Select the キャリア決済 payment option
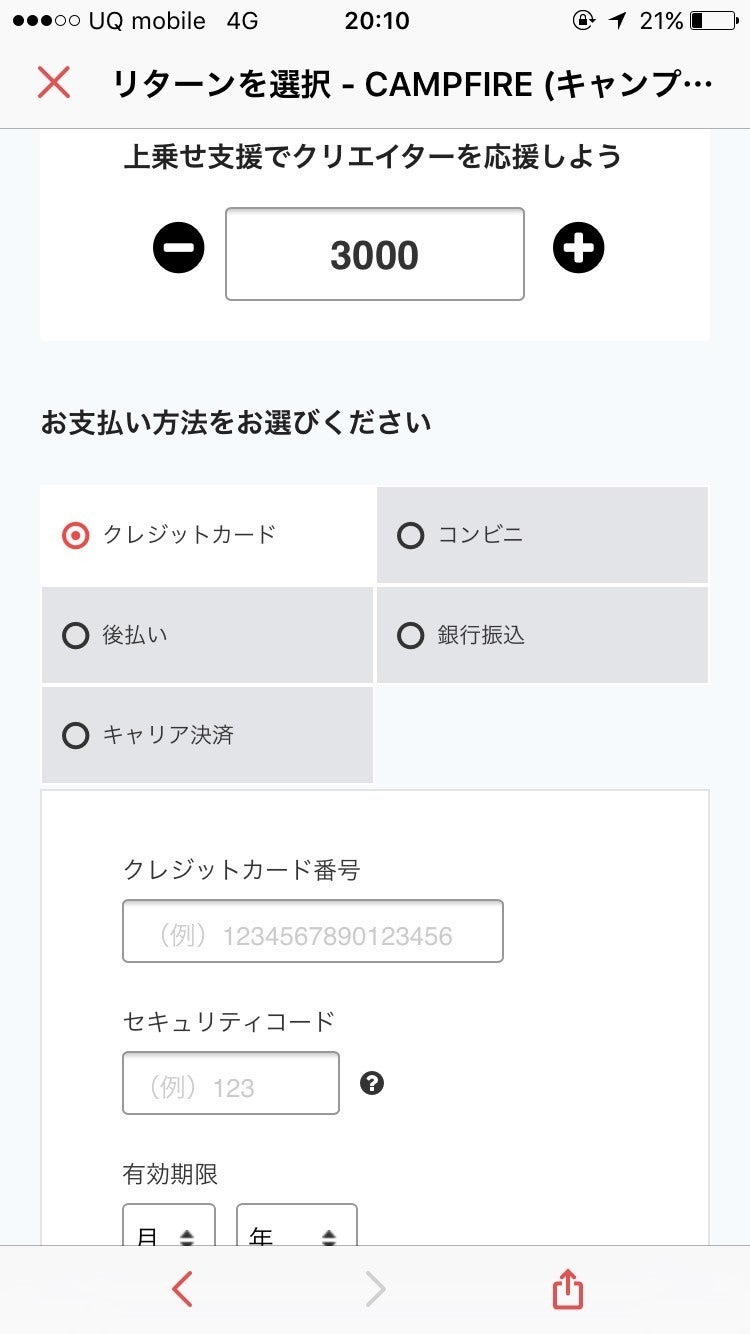 pyautogui.click(x=207, y=736)
